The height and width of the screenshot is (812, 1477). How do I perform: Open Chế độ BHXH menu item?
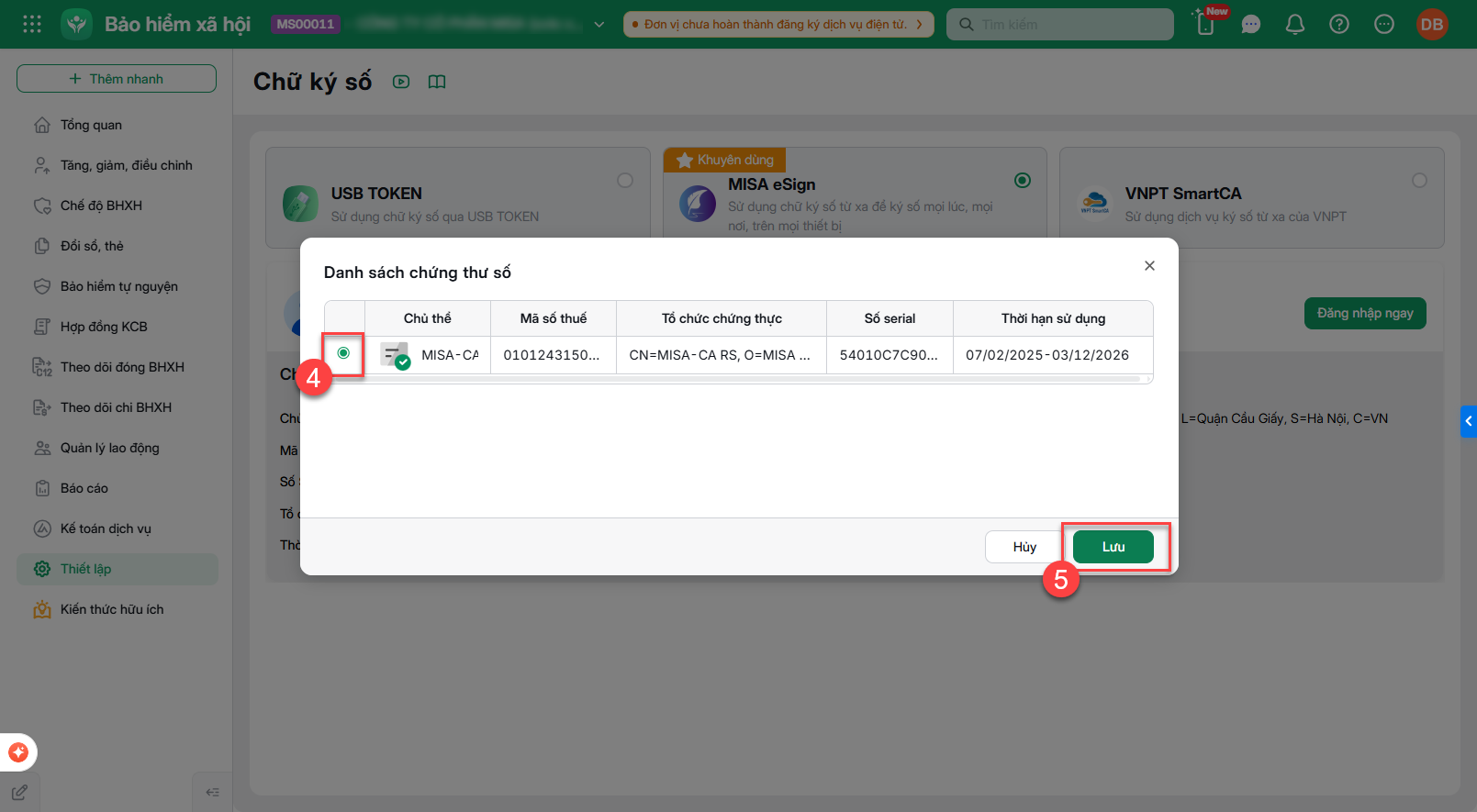point(117,206)
